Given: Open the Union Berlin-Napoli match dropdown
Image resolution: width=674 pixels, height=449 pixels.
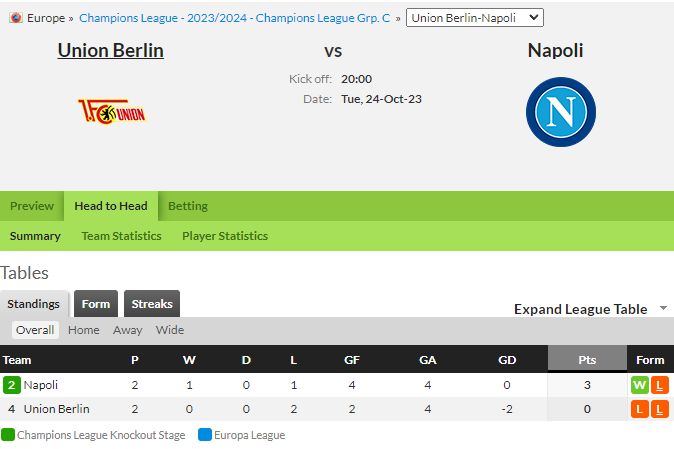Looking at the screenshot, I should [475, 18].
